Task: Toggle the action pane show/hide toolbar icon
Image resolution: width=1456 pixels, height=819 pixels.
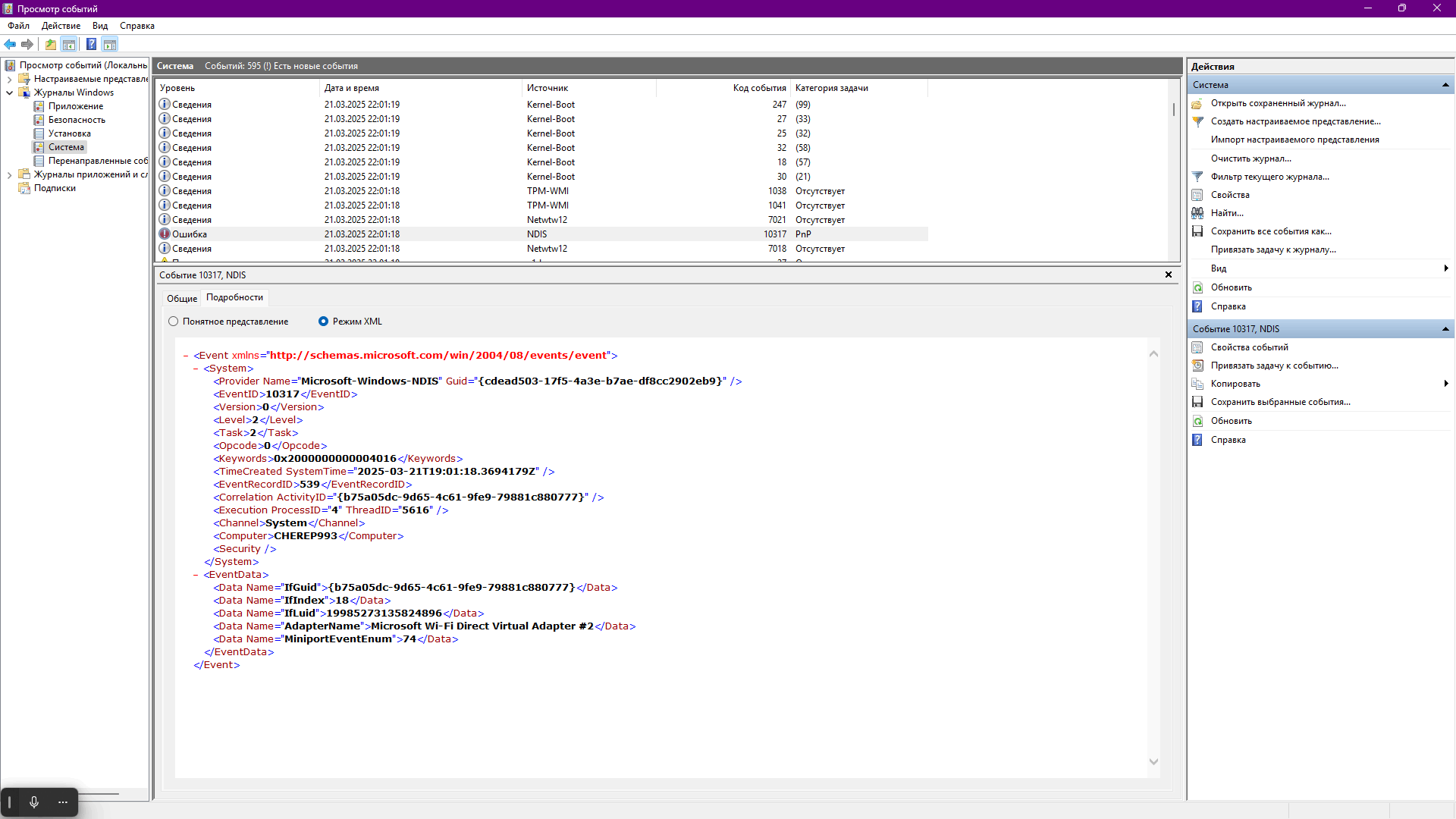Action: [110, 44]
